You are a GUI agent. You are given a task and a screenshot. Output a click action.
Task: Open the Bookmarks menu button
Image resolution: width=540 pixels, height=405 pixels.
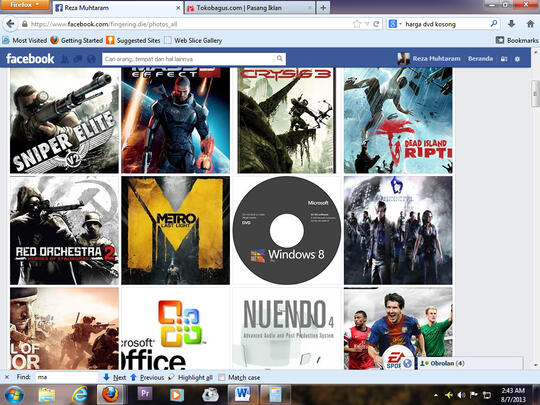tap(517, 40)
